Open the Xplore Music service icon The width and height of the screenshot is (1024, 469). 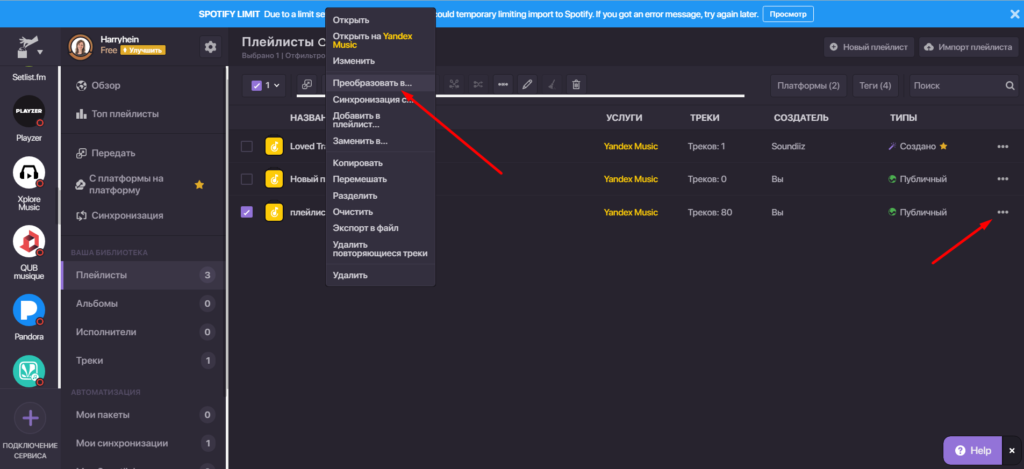coord(29,174)
